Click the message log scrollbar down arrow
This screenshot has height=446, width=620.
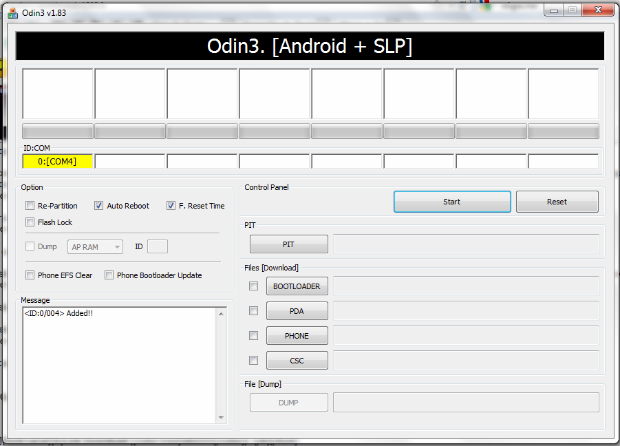tap(221, 417)
